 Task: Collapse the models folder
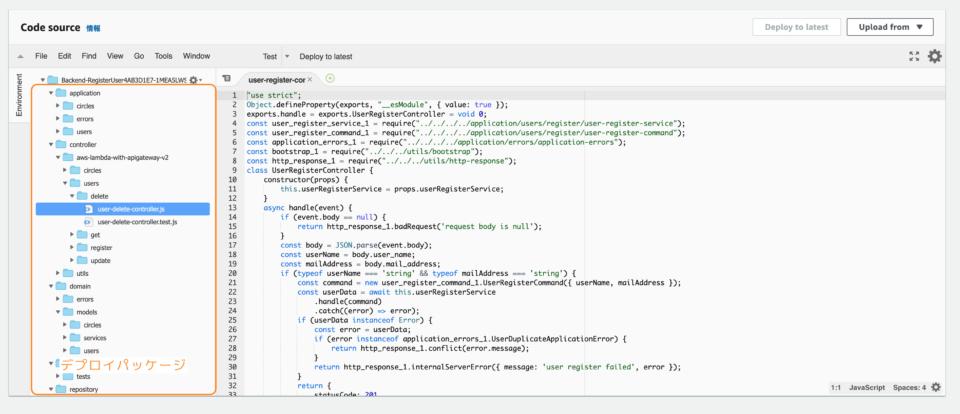[x=58, y=312]
